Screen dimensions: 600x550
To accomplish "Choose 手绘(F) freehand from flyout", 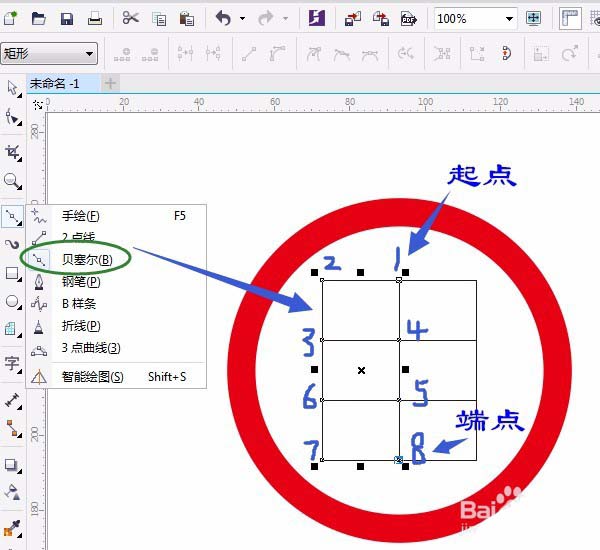I will pyautogui.click(x=116, y=216).
